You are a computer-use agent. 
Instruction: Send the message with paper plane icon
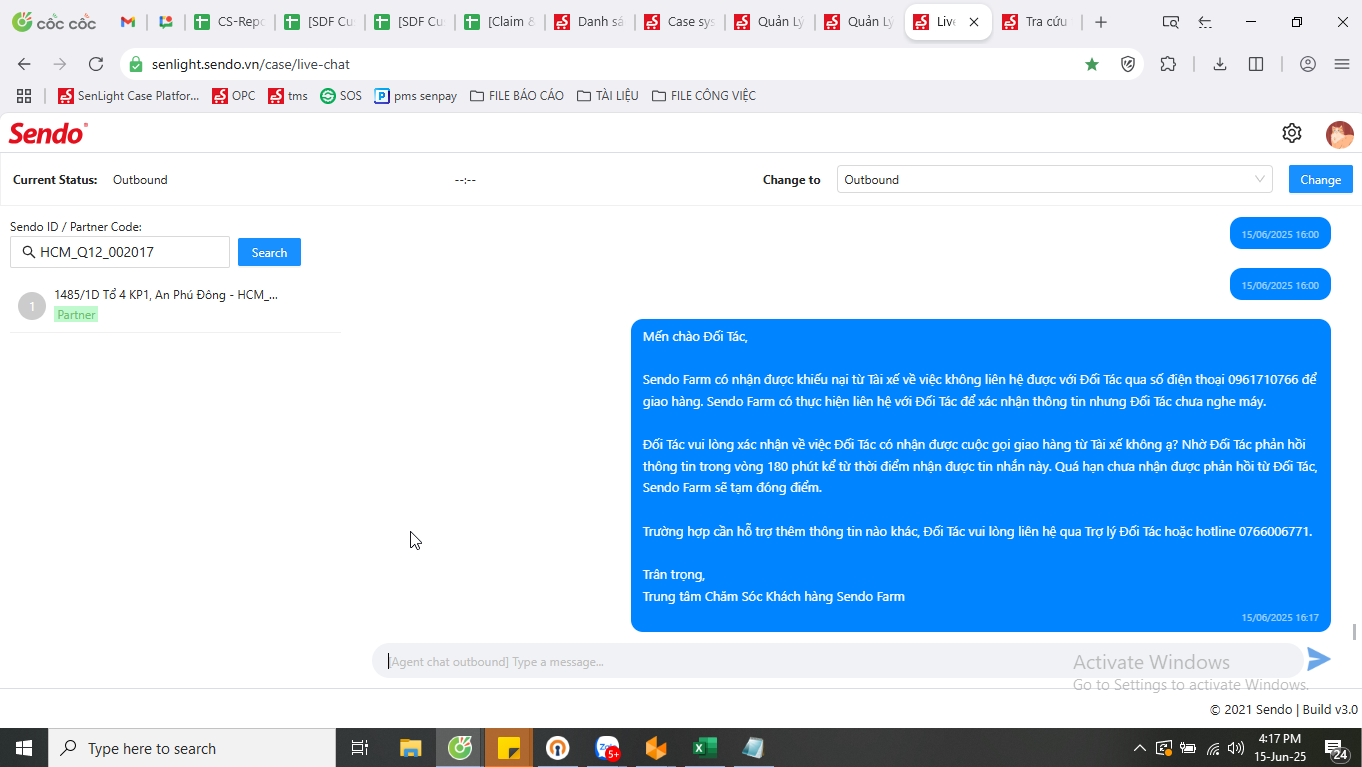1319,659
